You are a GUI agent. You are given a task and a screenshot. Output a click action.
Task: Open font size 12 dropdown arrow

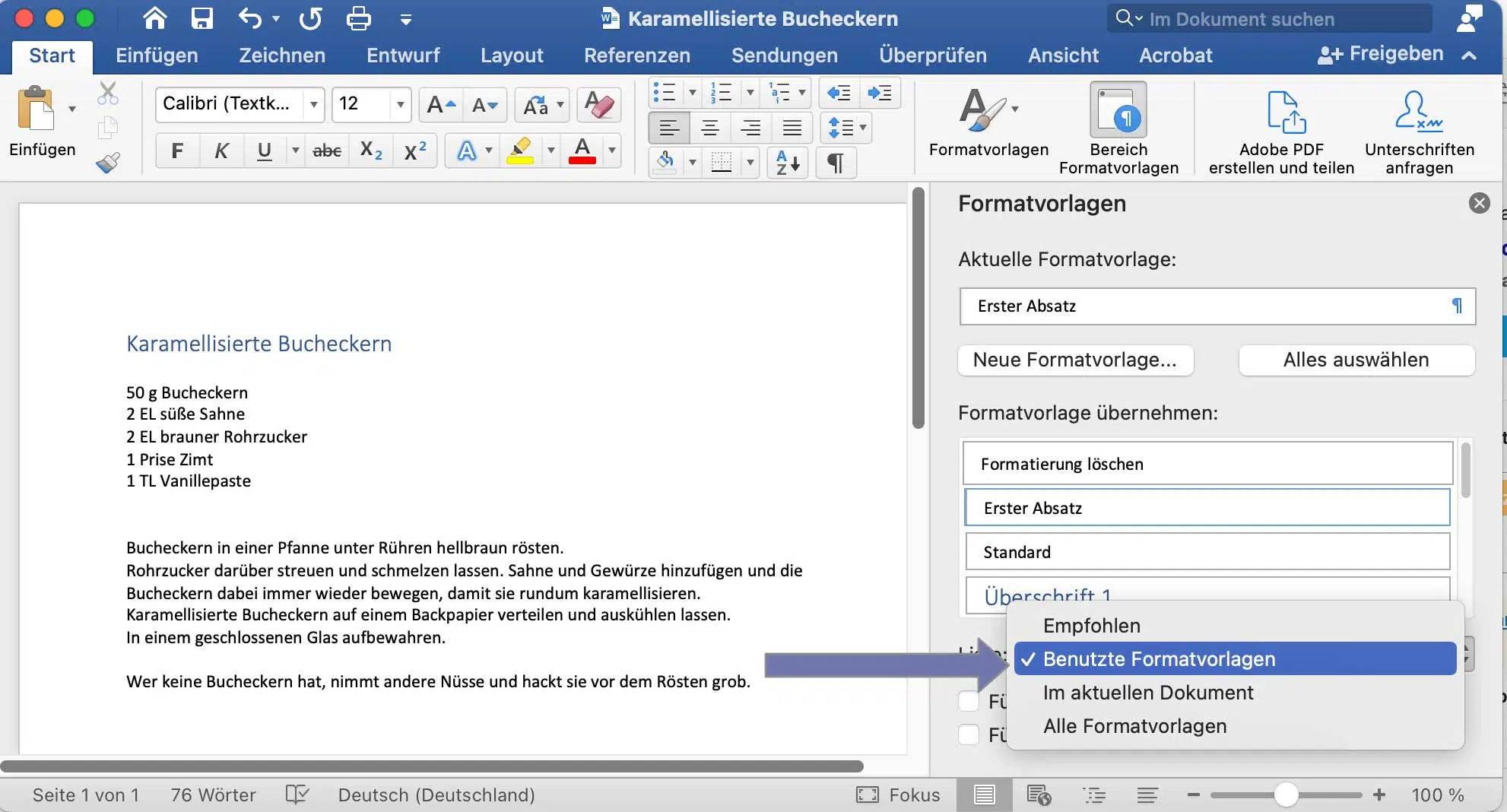400,104
